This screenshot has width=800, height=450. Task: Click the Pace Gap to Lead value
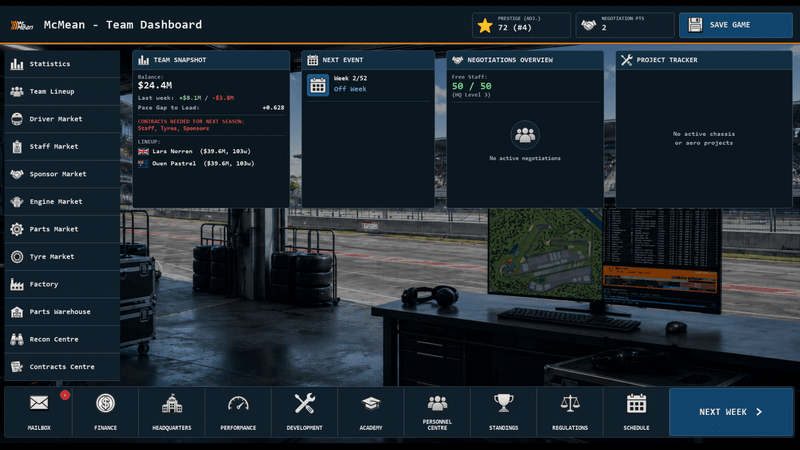click(273, 108)
